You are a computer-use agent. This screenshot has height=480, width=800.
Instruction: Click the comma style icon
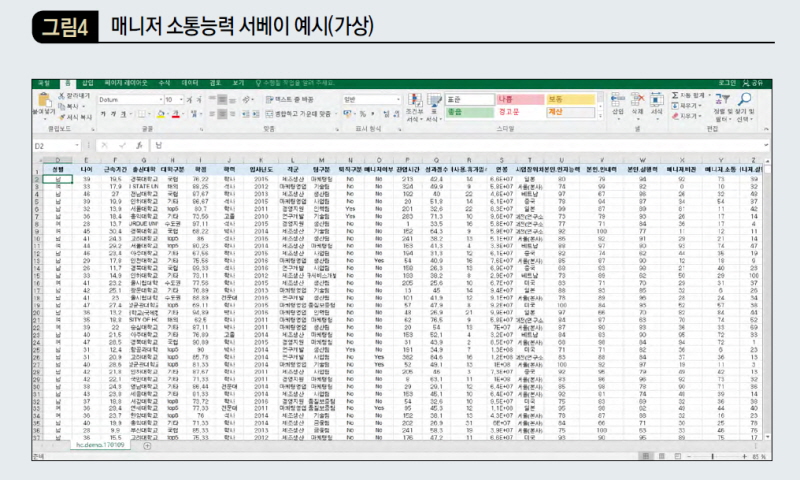(373, 114)
